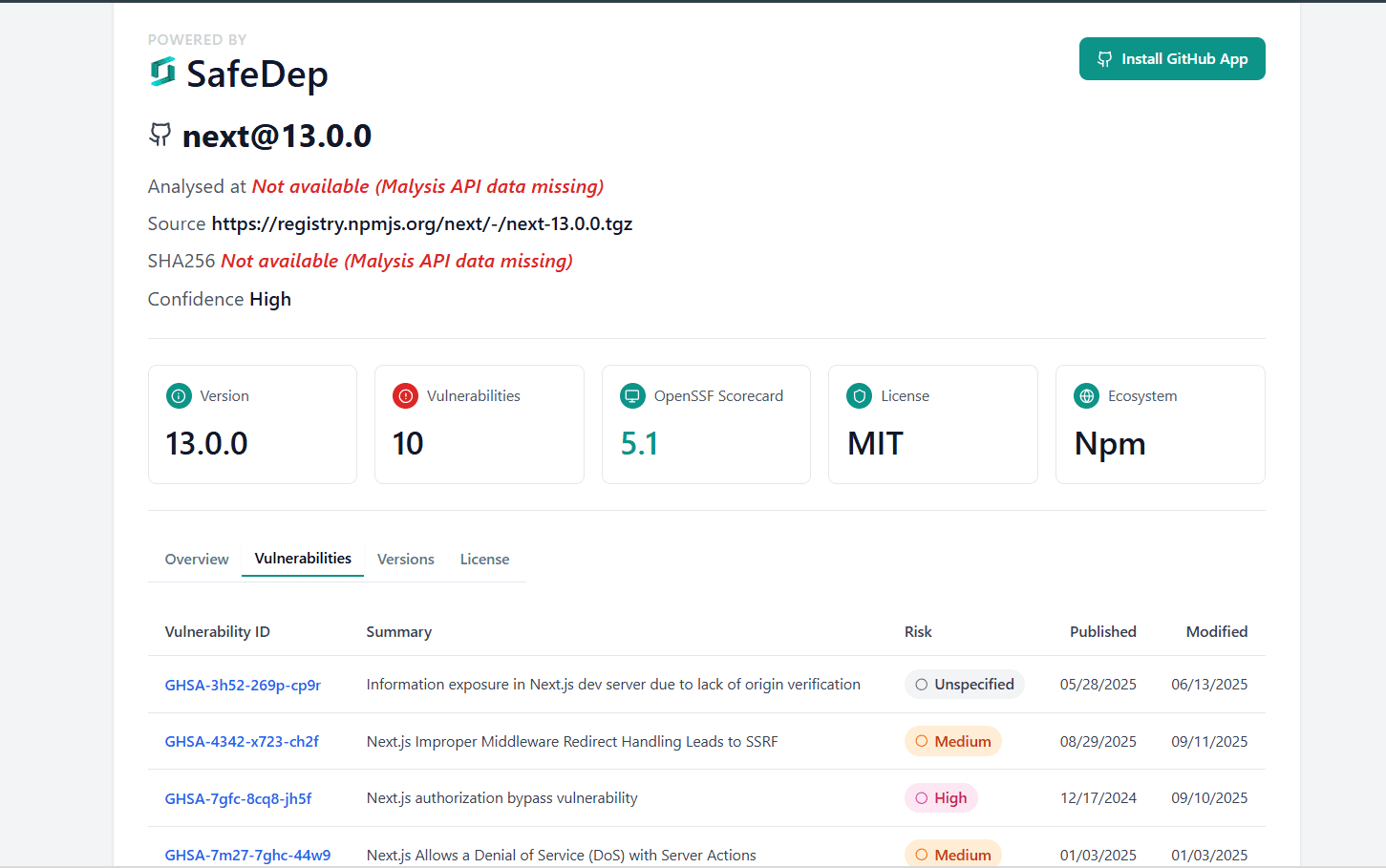Click modified date 09/11/2025

[x=1209, y=742]
